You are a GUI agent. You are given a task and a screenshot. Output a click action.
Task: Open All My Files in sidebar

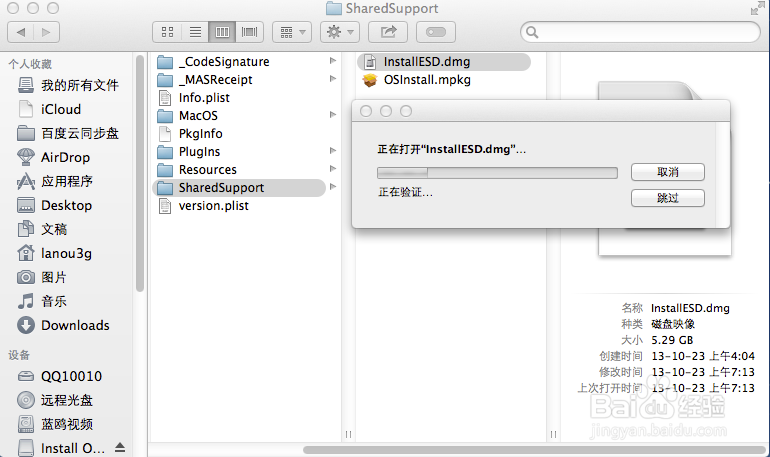tap(67, 85)
